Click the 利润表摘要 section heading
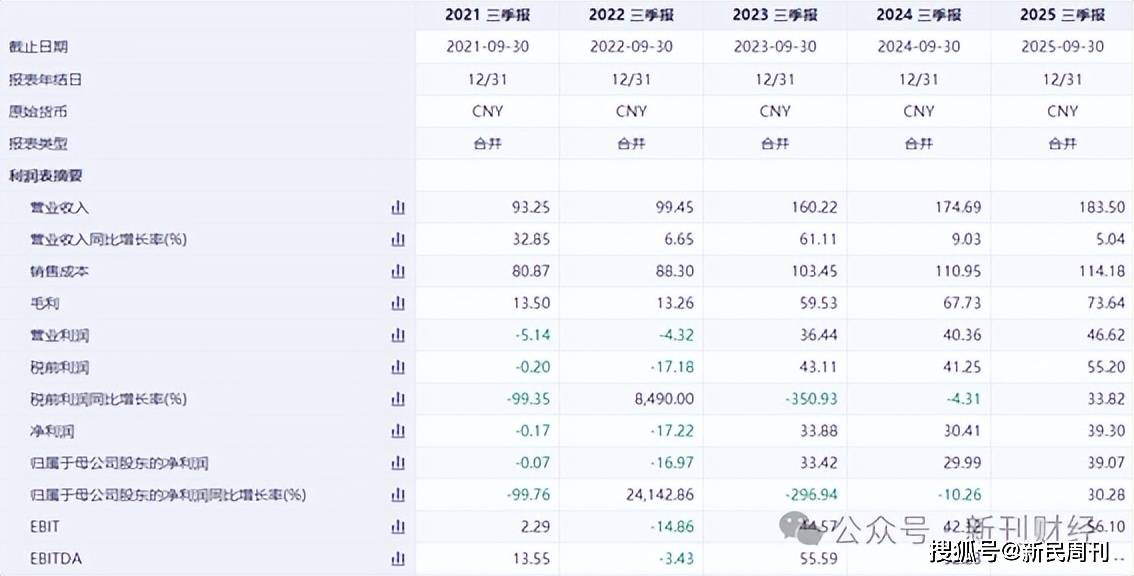The width and height of the screenshot is (1134, 576). (x=46, y=176)
